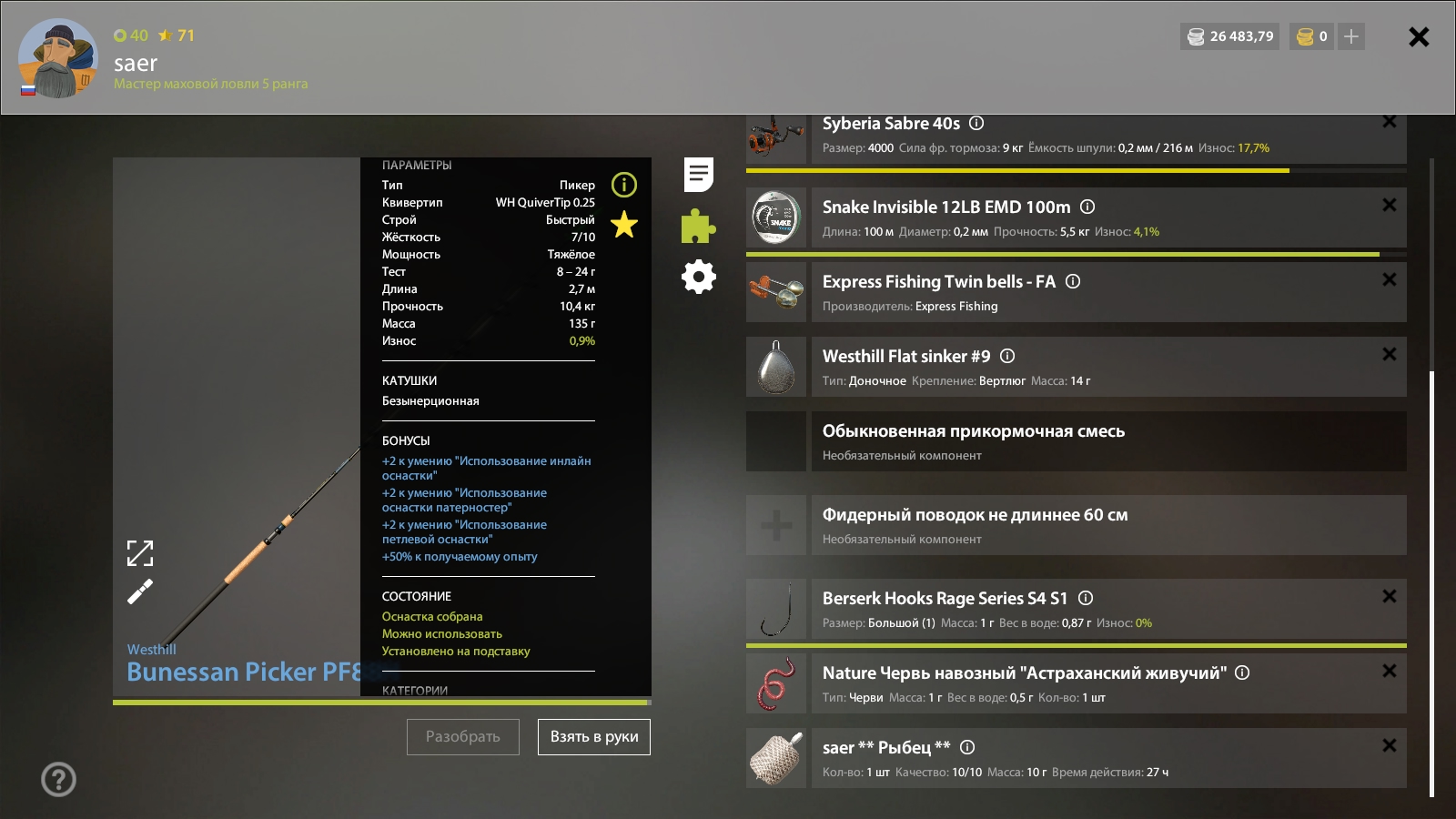Add gold coins with plus button

1351,36
